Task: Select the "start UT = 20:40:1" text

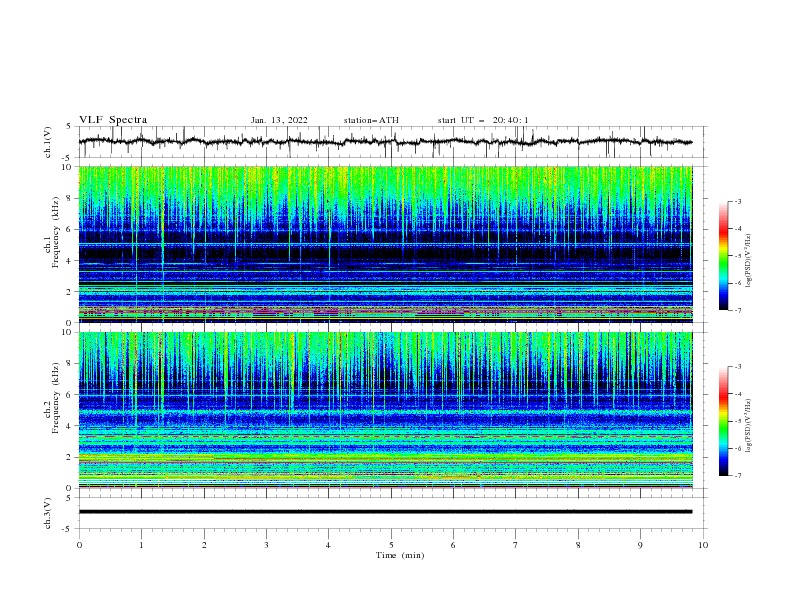Action: click(483, 120)
